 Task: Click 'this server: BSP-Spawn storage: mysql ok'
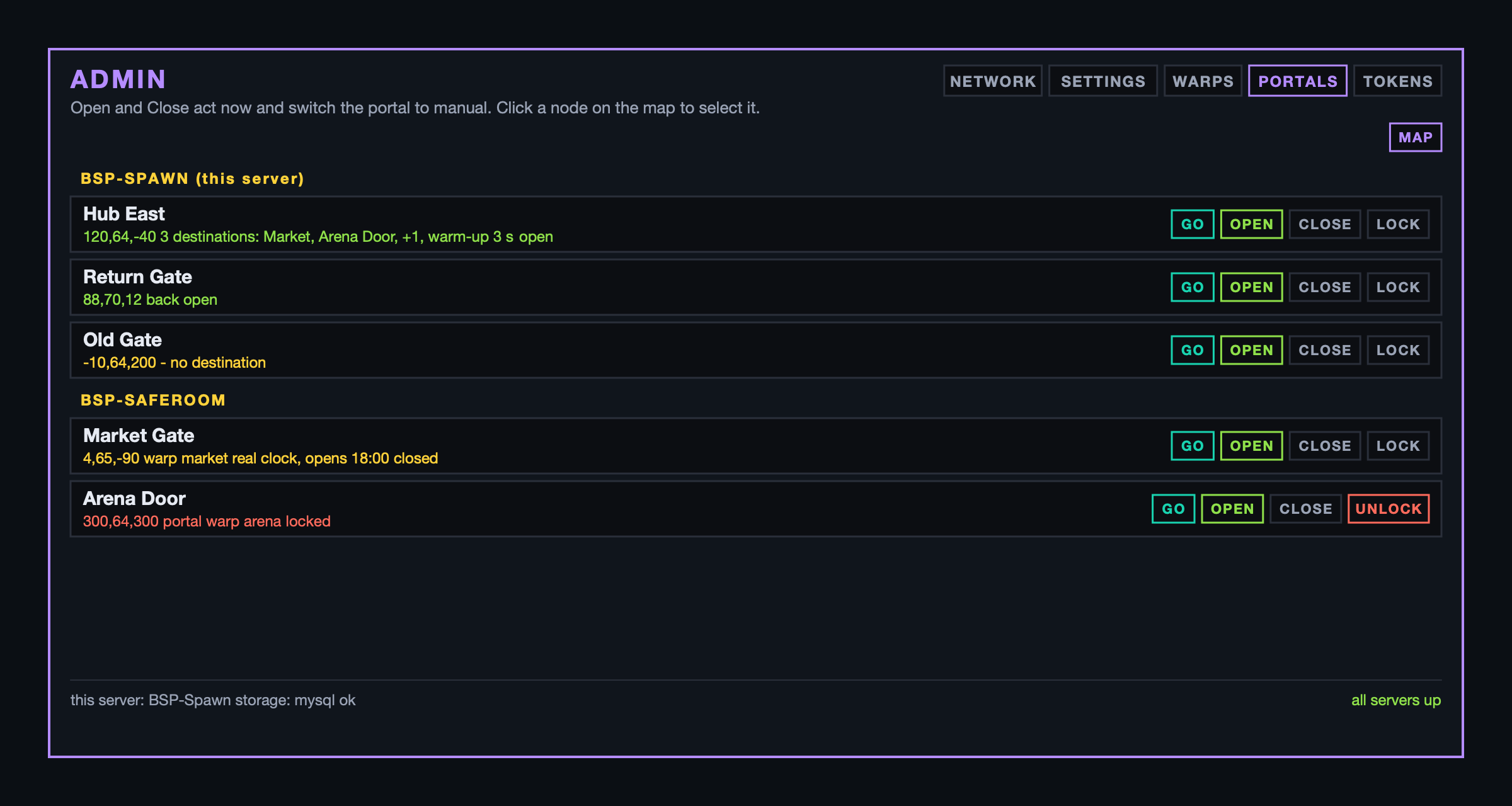tap(213, 700)
